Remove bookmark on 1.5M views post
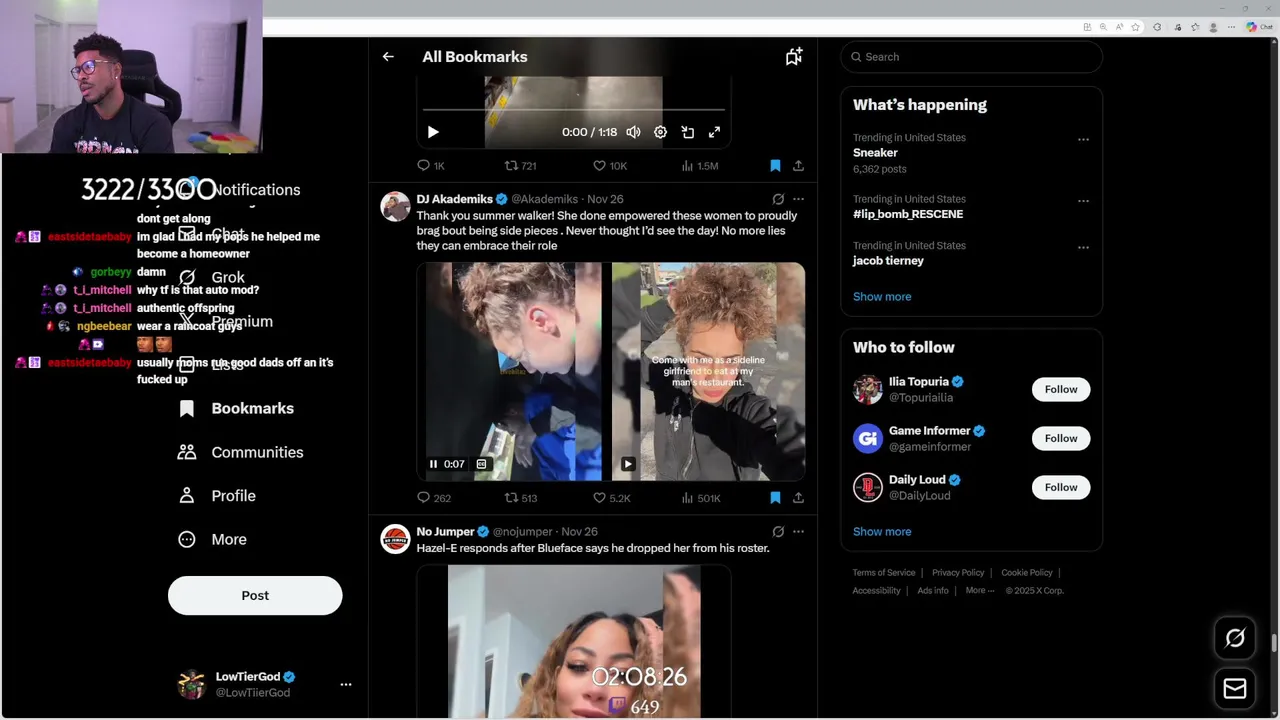This screenshot has width=1280, height=720. [775, 166]
